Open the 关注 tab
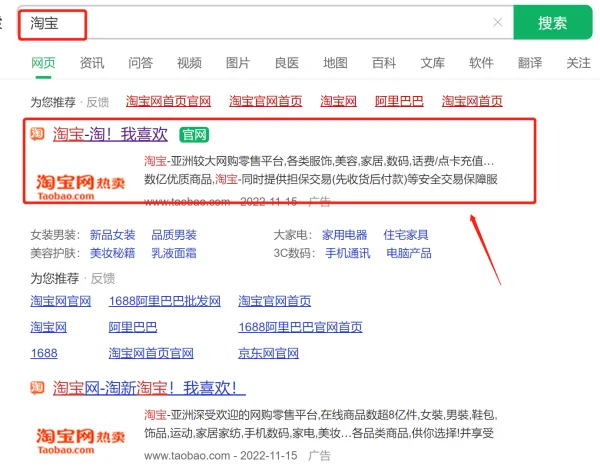Screen dimensions: 600x466 click(x=578, y=63)
